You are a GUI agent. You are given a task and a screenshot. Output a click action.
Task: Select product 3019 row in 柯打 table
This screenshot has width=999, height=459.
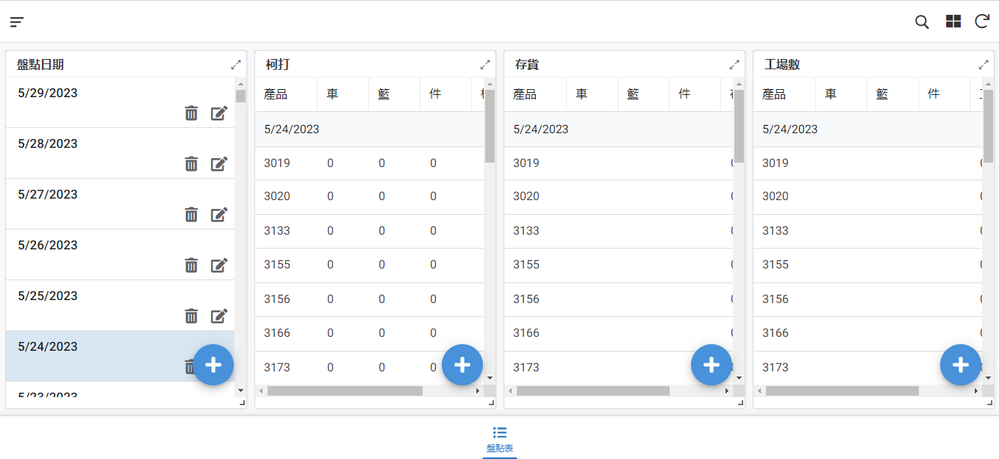[x=370, y=163]
